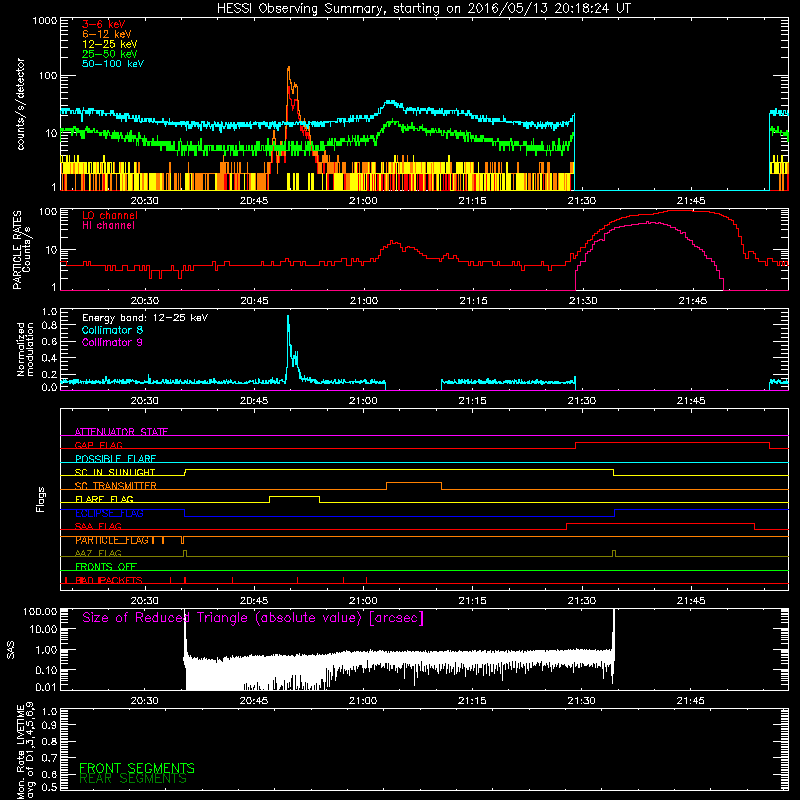Click the raised SAA FLAG step segment
Viewport: 800px width, 800px height.
click(660, 523)
